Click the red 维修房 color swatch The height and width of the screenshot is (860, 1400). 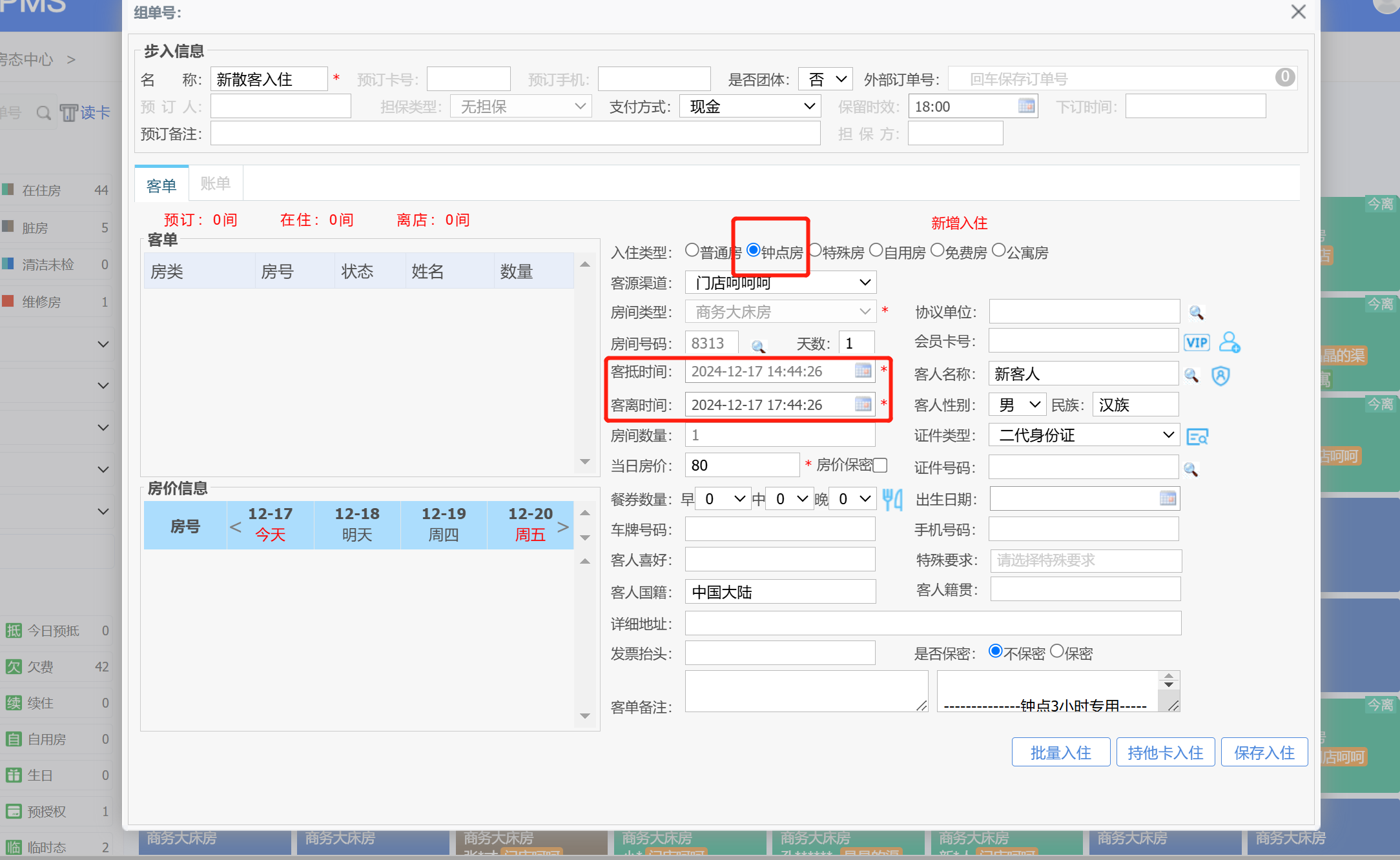tap(8, 301)
